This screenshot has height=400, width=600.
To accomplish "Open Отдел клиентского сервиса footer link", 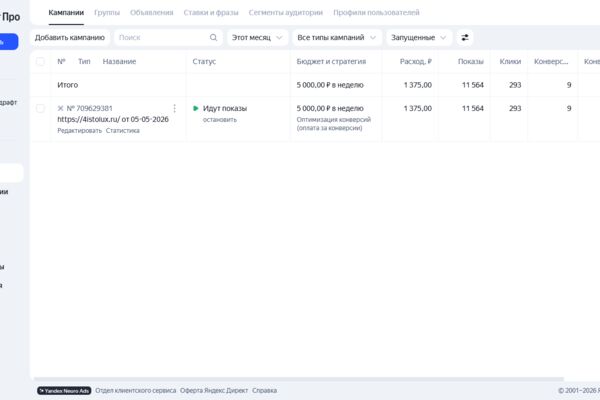I will 135,391.
